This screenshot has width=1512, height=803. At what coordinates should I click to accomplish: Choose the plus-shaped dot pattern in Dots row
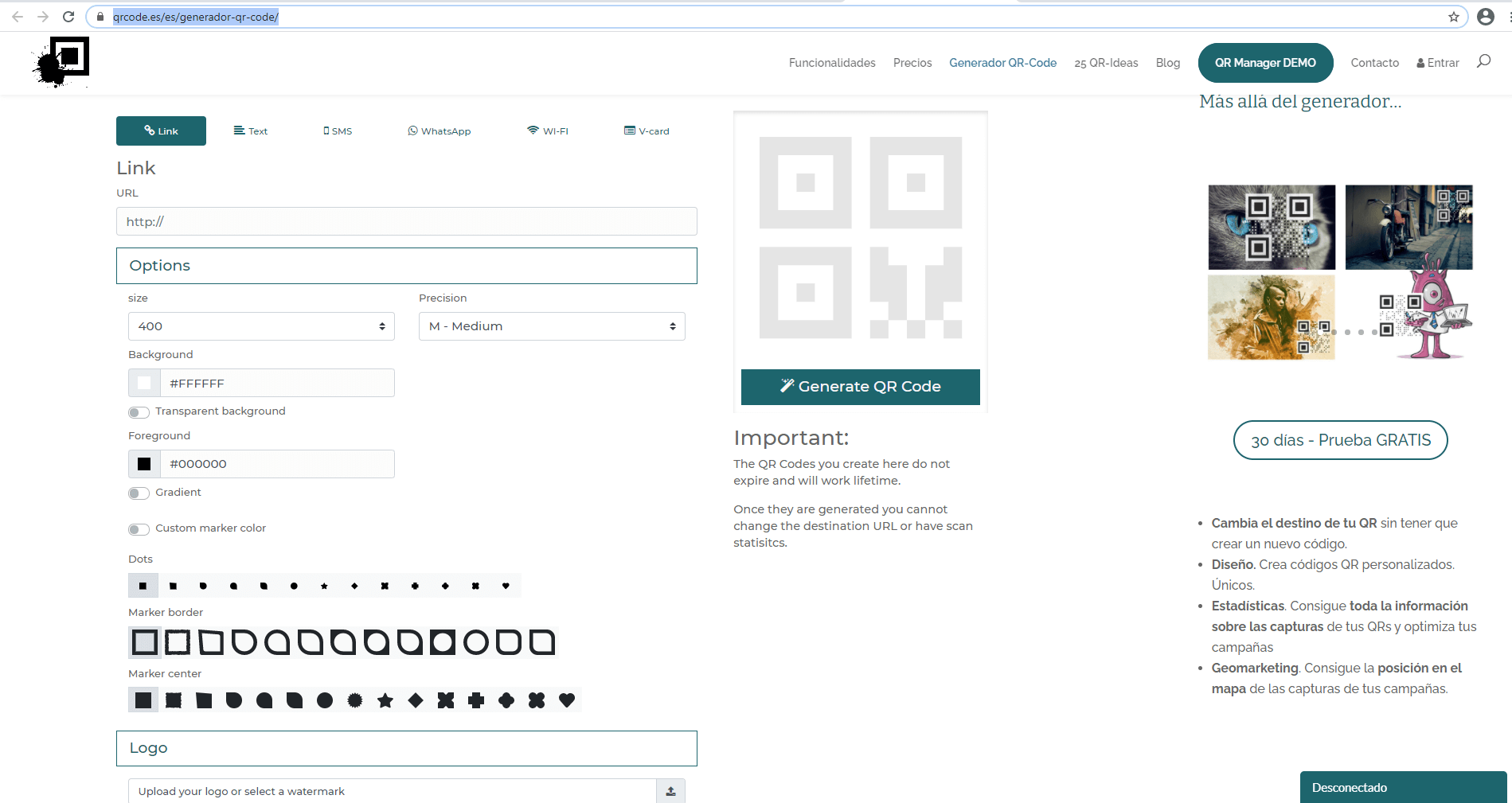pyautogui.click(x=415, y=586)
